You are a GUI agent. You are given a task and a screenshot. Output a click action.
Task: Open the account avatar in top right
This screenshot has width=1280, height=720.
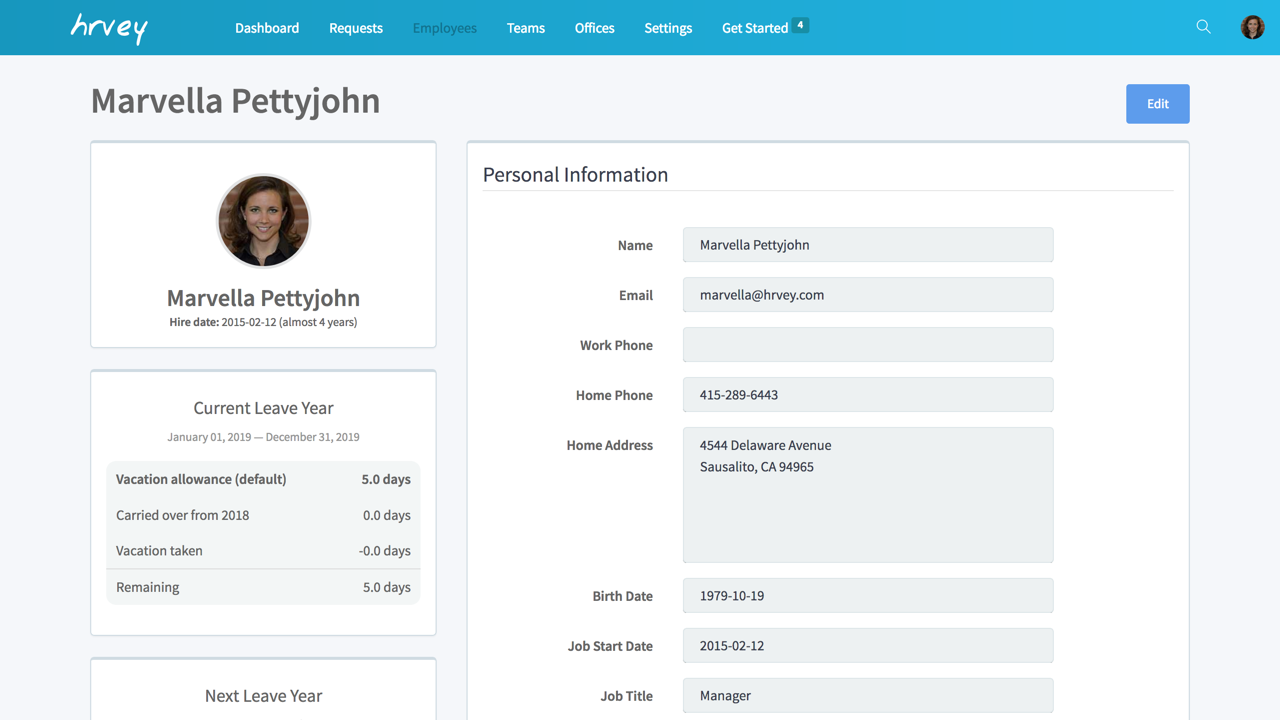click(x=1252, y=27)
